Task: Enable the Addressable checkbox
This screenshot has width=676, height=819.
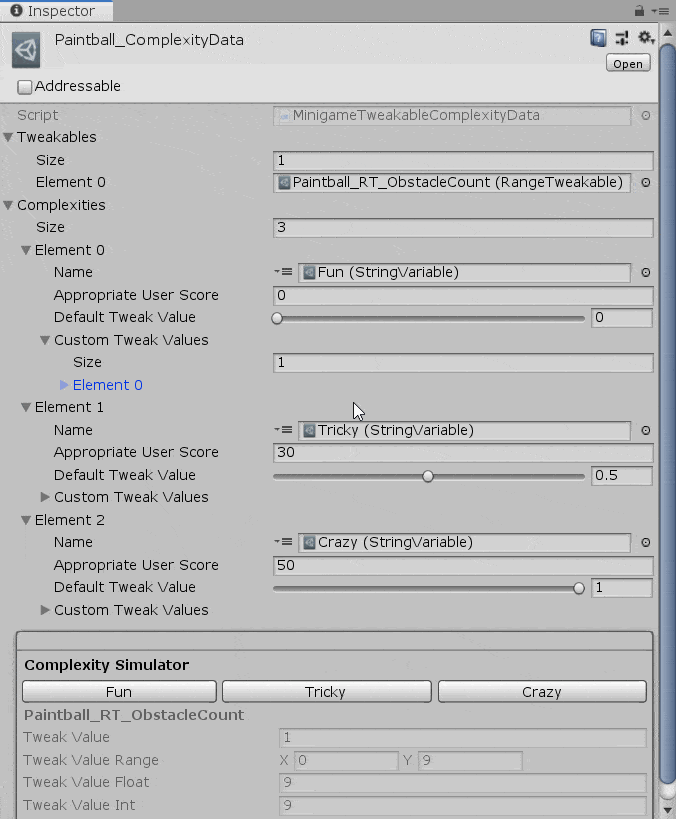Action: pyautogui.click(x=25, y=87)
